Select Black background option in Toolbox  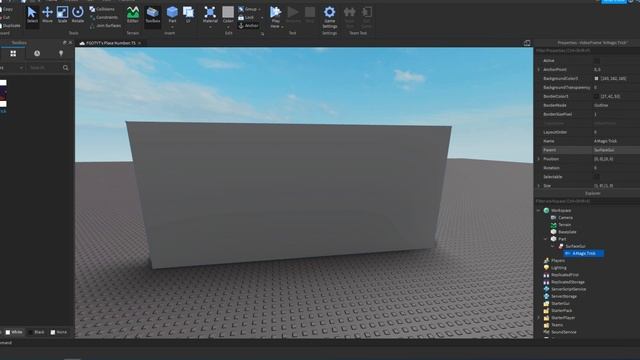click(36, 332)
